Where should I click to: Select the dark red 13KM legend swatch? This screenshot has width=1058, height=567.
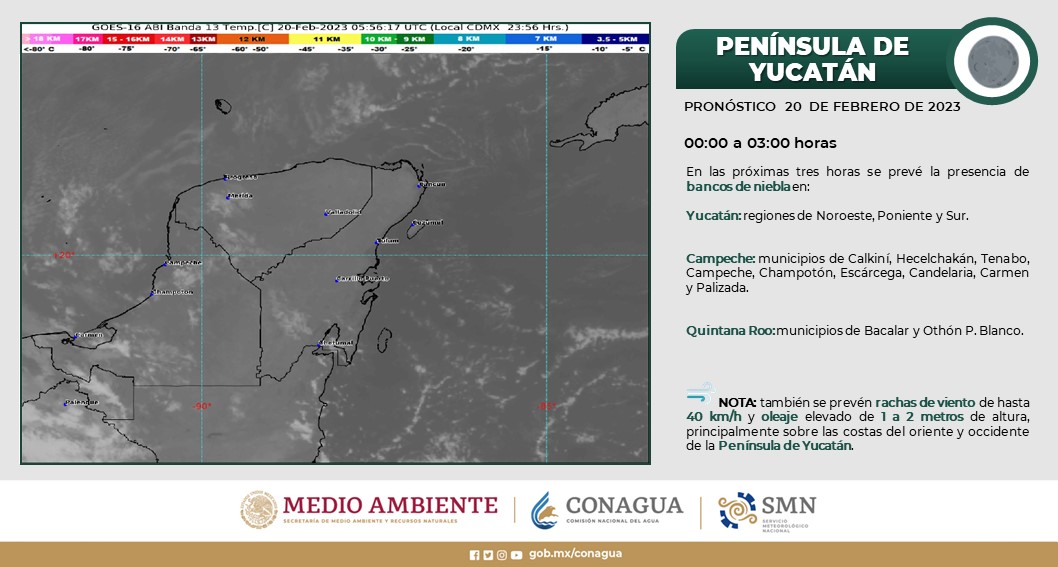(x=202, y=39)
